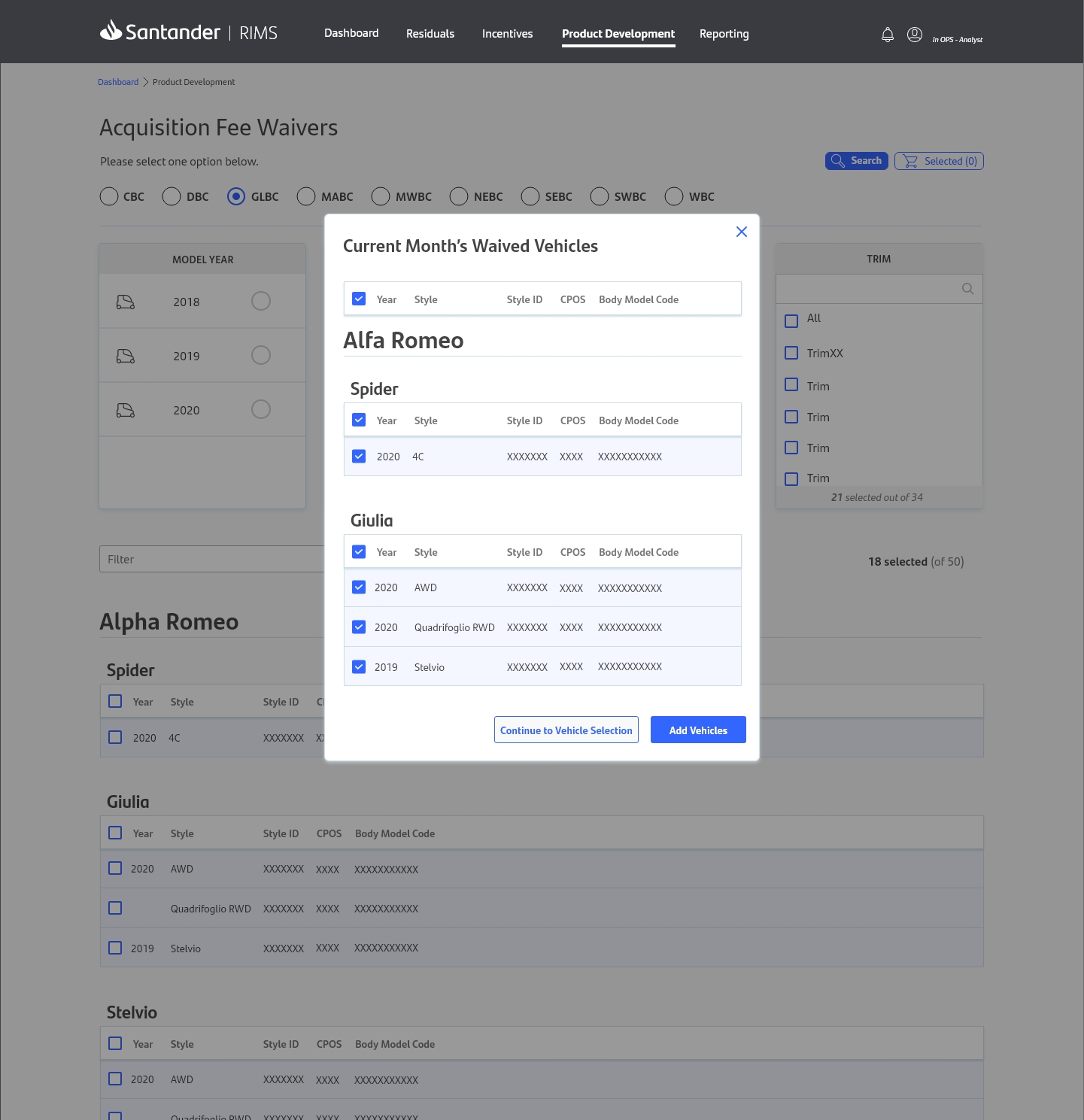The image size is (1084, 1120).
Task: Choose model year 2020 radio
Action: [261, 409]
